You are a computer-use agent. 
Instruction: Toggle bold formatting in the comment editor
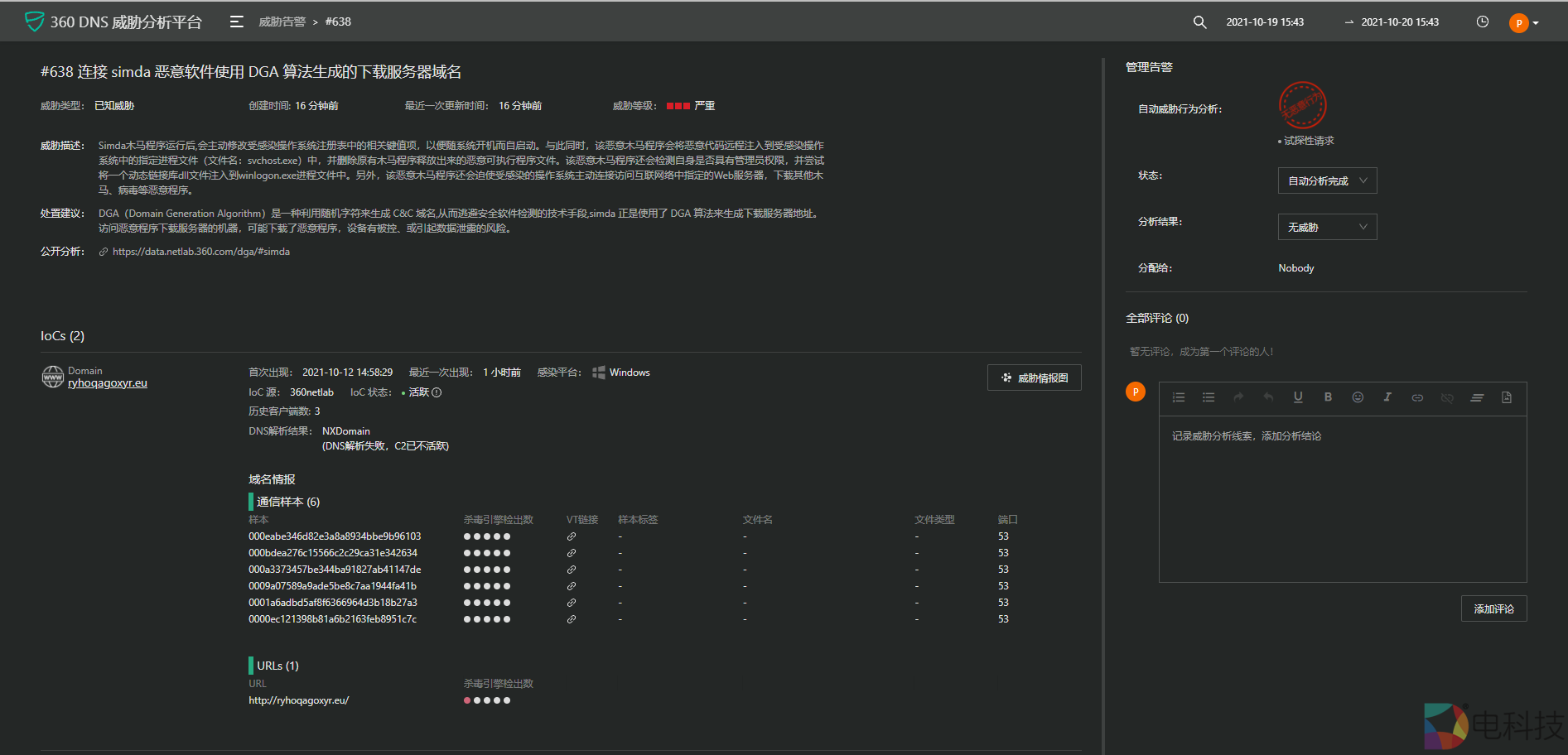click(1328, 397)
